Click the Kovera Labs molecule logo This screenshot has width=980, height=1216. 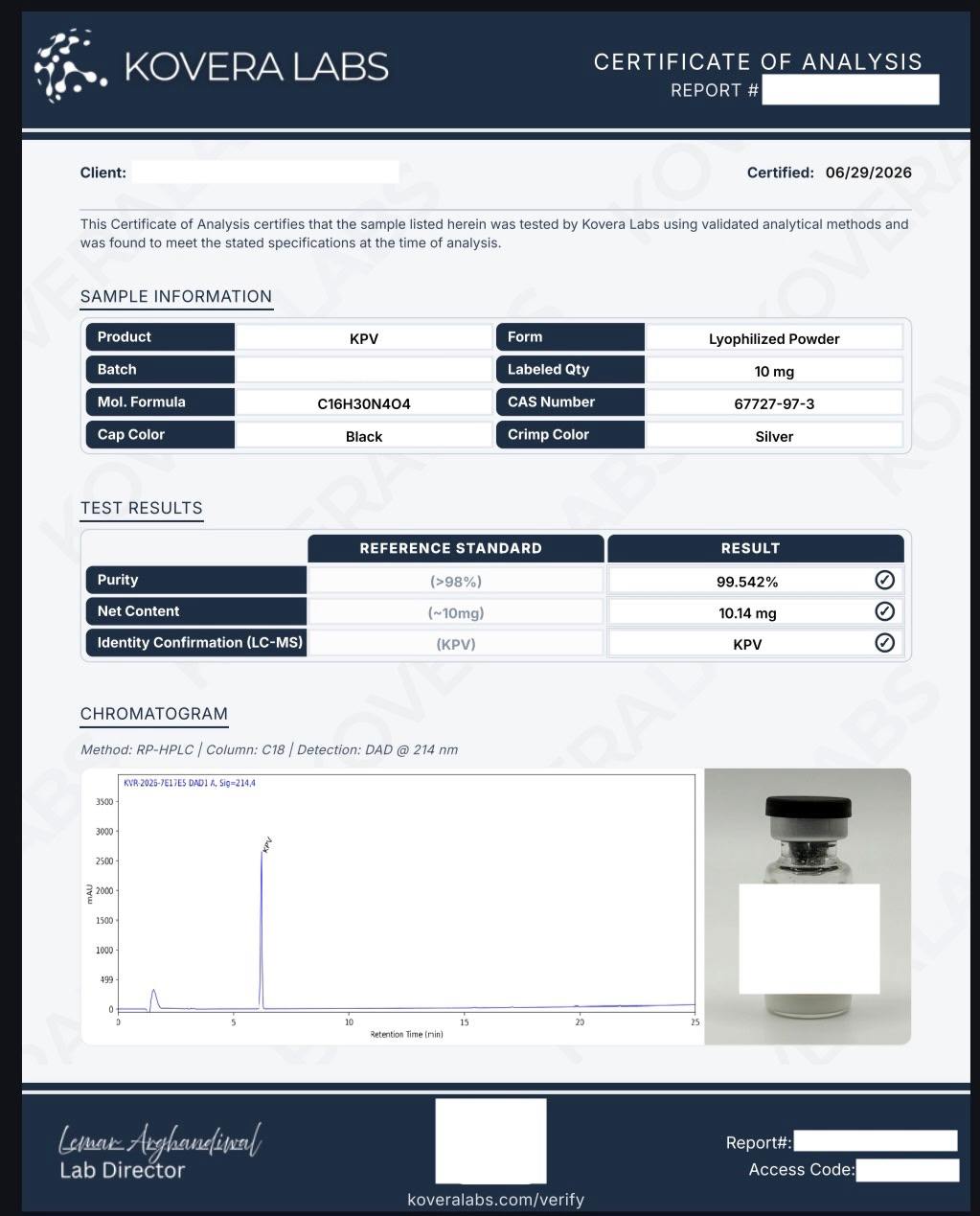(70, 66)
